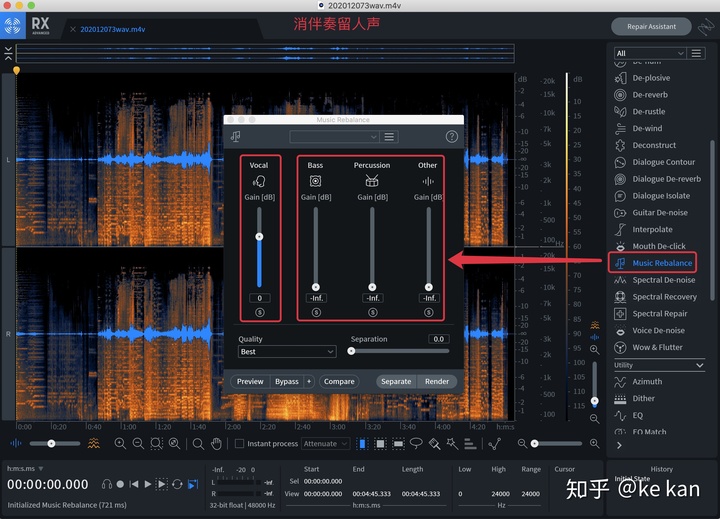Open the Dialogue De-reverb module
Screen dimensions: 720x519
[658, 179]
